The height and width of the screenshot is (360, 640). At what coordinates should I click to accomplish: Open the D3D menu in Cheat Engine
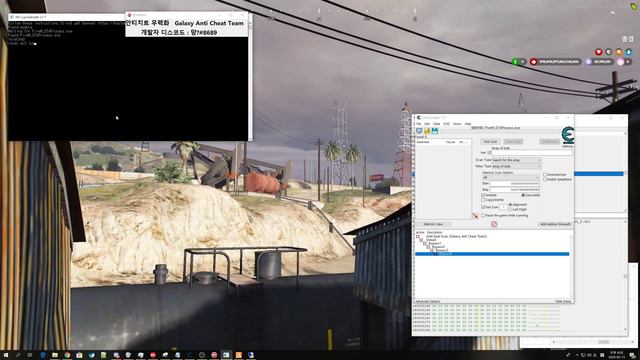(x=447, y=124)
